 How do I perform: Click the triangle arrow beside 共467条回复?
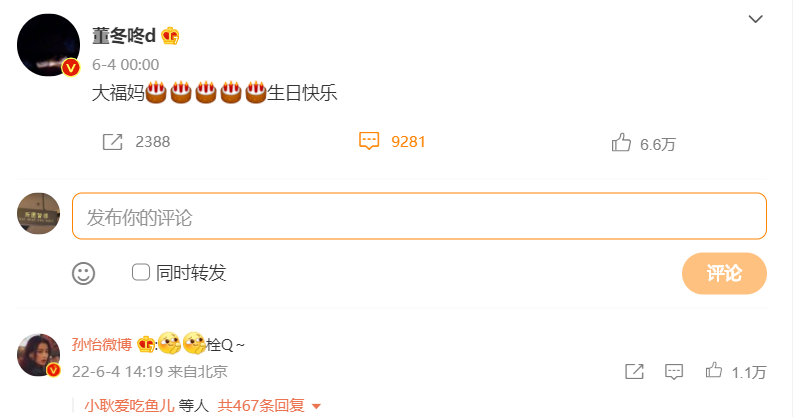point(317,406)
